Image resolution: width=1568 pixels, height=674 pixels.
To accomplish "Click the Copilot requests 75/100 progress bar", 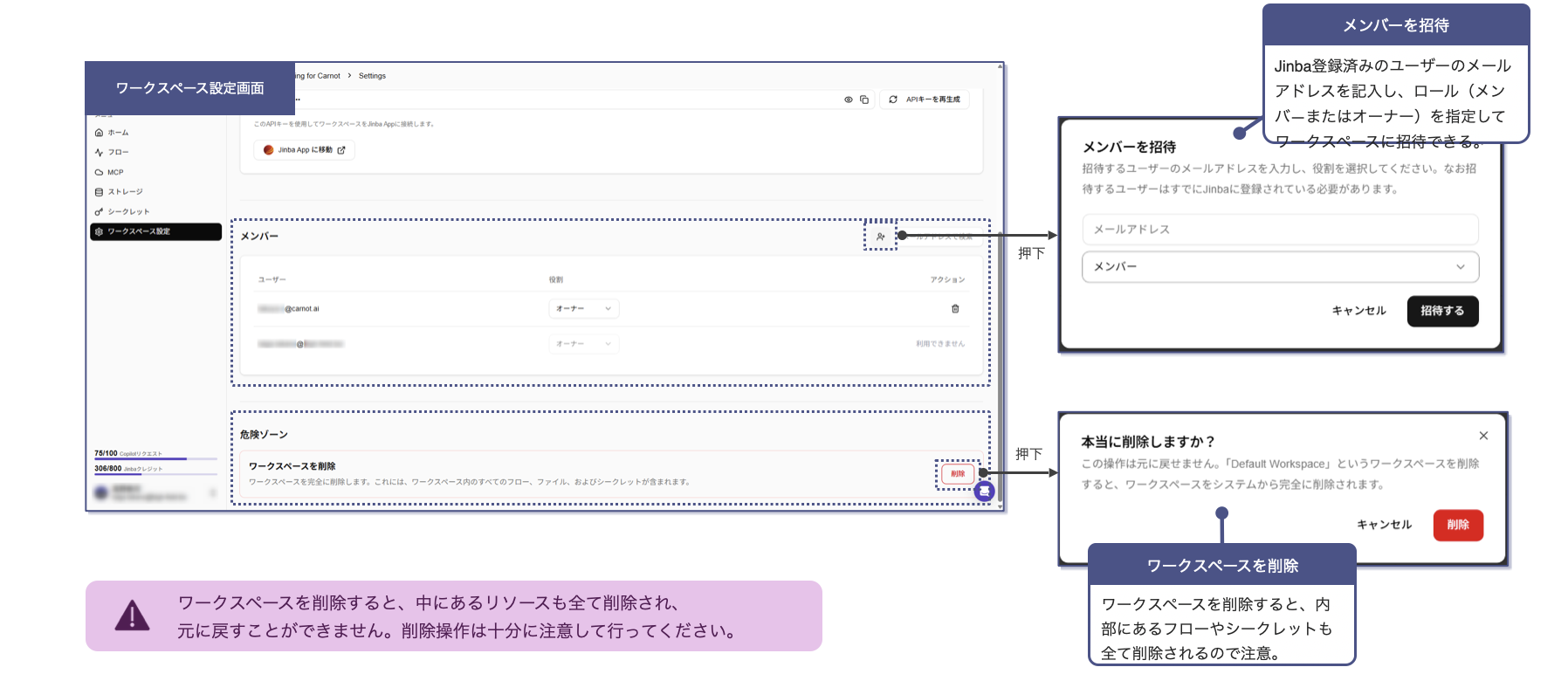I will point(155,459).
